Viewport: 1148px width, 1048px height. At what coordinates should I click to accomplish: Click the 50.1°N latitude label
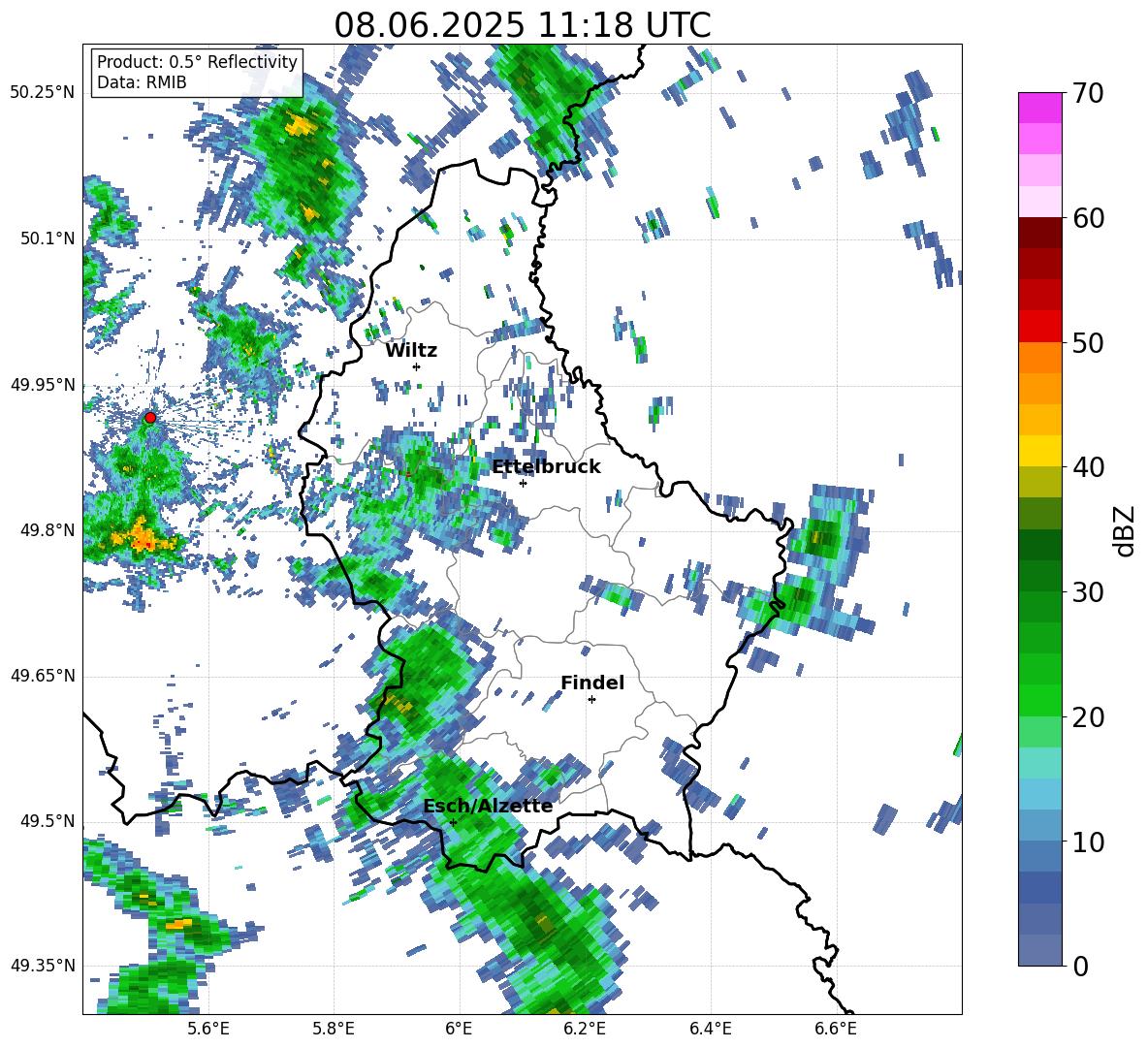click(x=48, y=238)
